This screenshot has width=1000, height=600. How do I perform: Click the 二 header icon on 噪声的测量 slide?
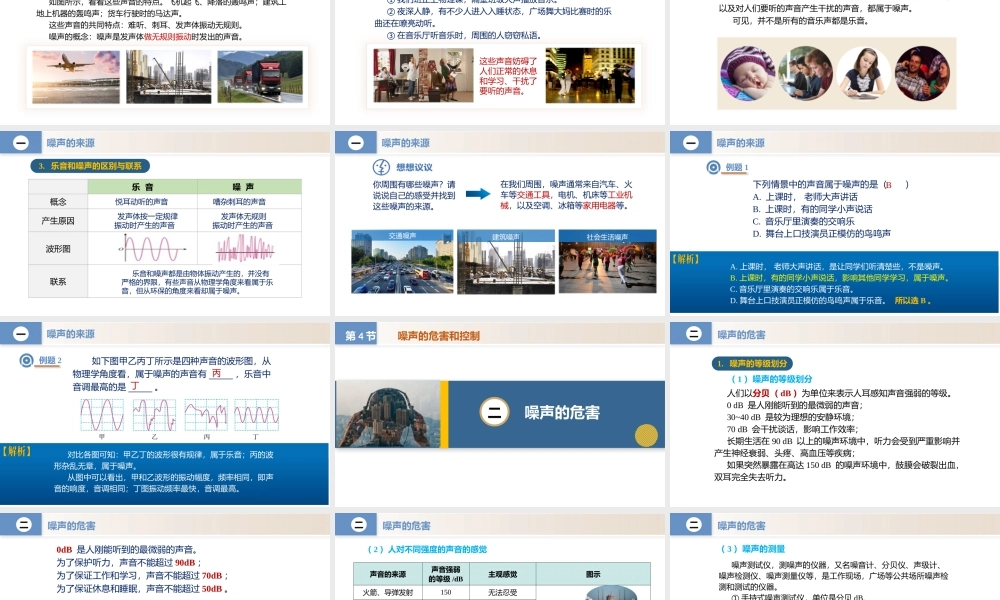coord(693,525)
